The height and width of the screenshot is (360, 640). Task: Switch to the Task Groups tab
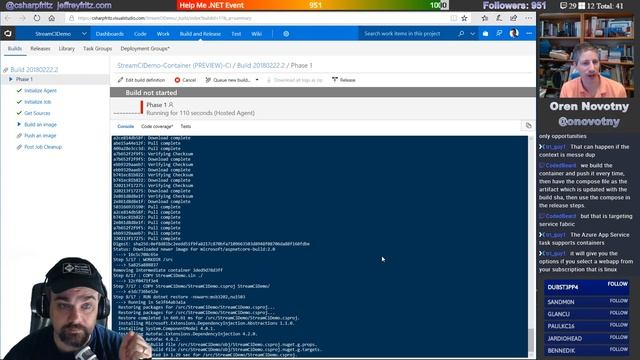click(98, 49)
